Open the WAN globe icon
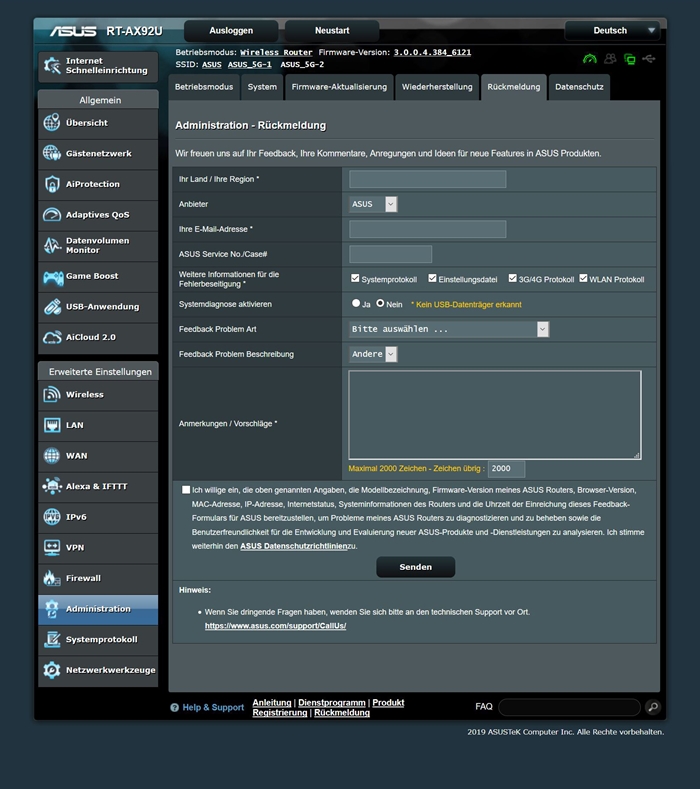 (52, 455)
